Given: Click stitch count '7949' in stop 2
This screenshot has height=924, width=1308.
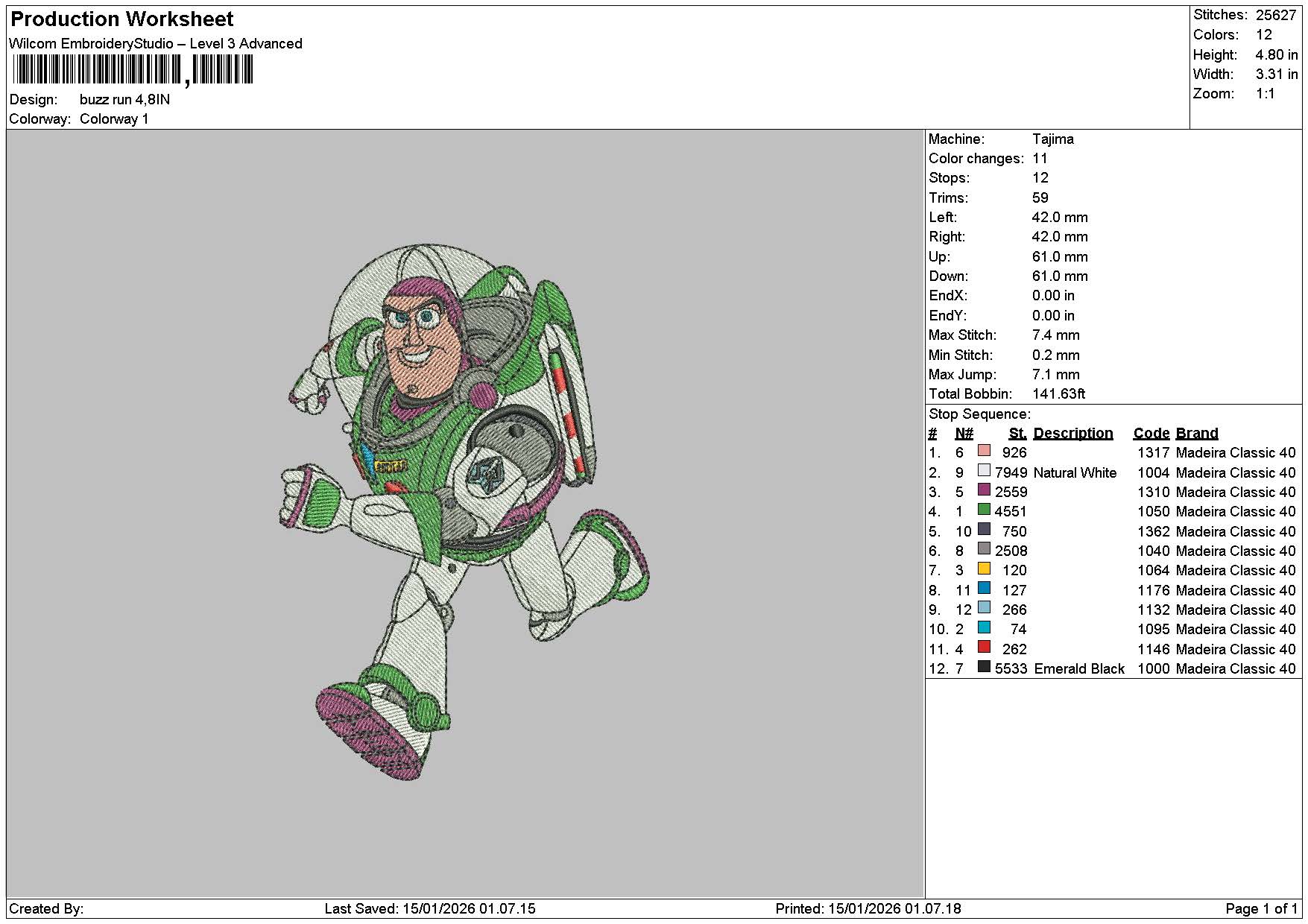Looking at the screenshot, I should click(1011, 473).
